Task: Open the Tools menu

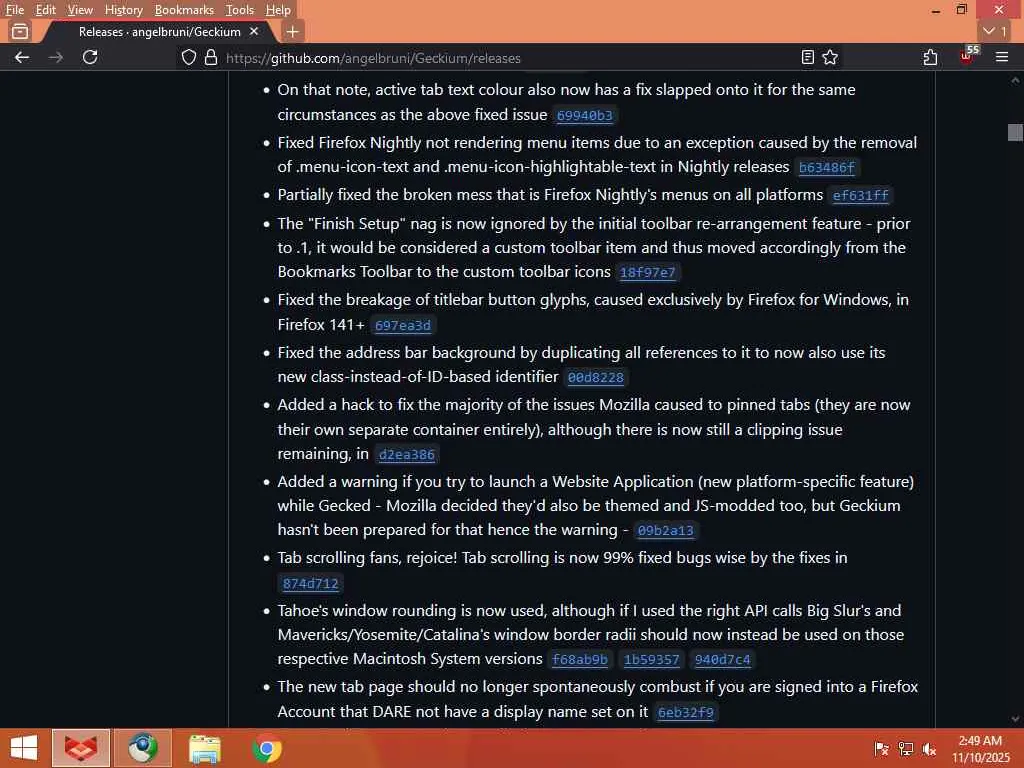Action: tap(240, 10)
